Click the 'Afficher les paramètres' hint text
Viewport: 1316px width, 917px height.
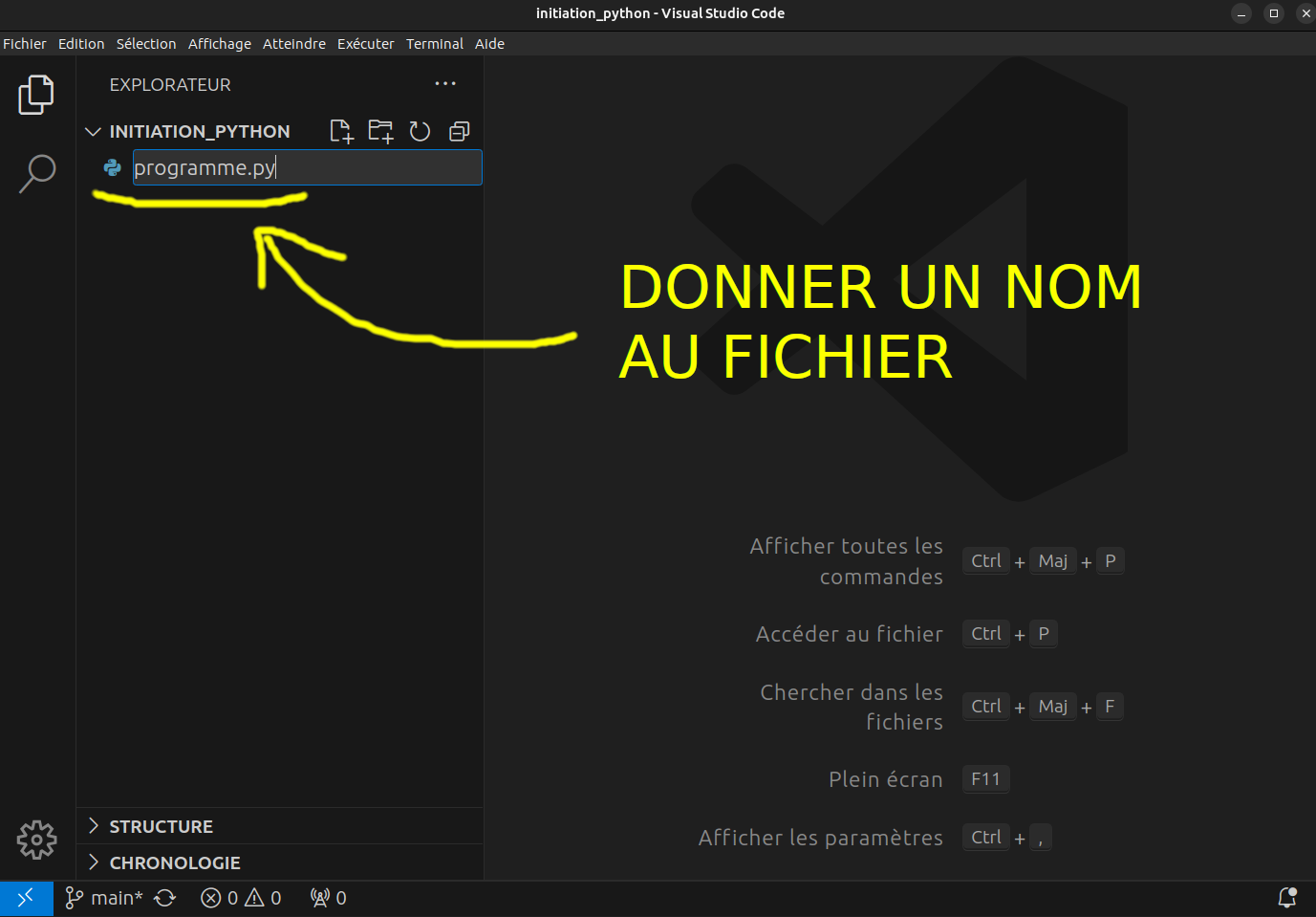(x=821, y=838)
